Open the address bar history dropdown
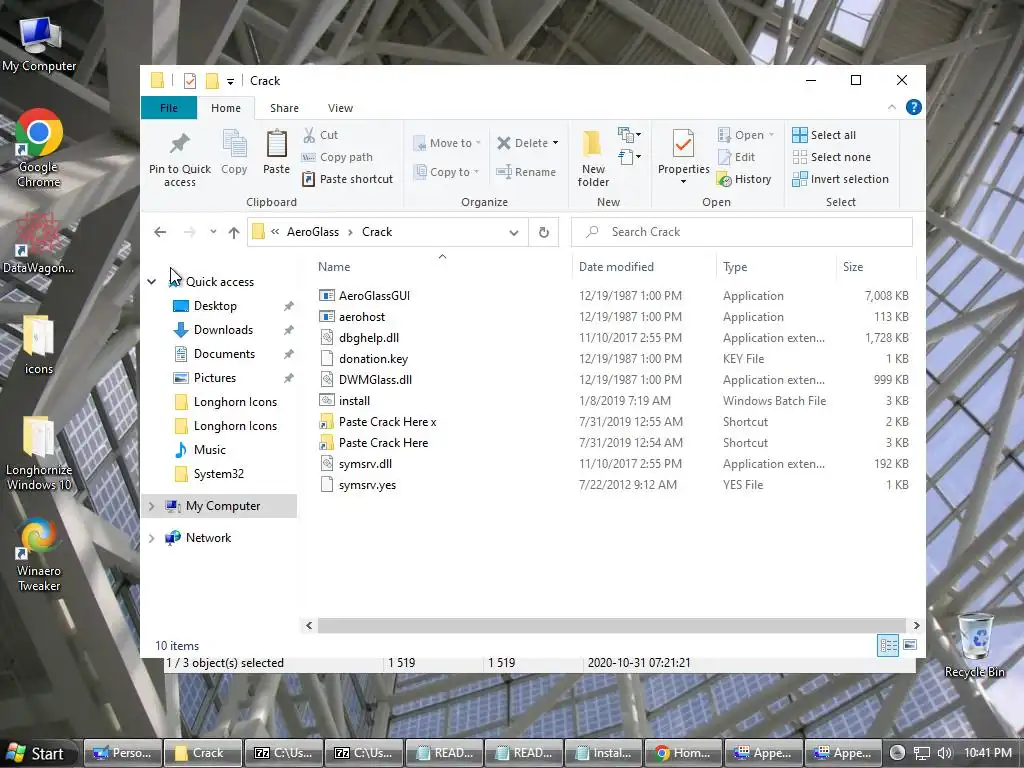The width and height of the screenshot is (1024, 768). click(514, 232)
